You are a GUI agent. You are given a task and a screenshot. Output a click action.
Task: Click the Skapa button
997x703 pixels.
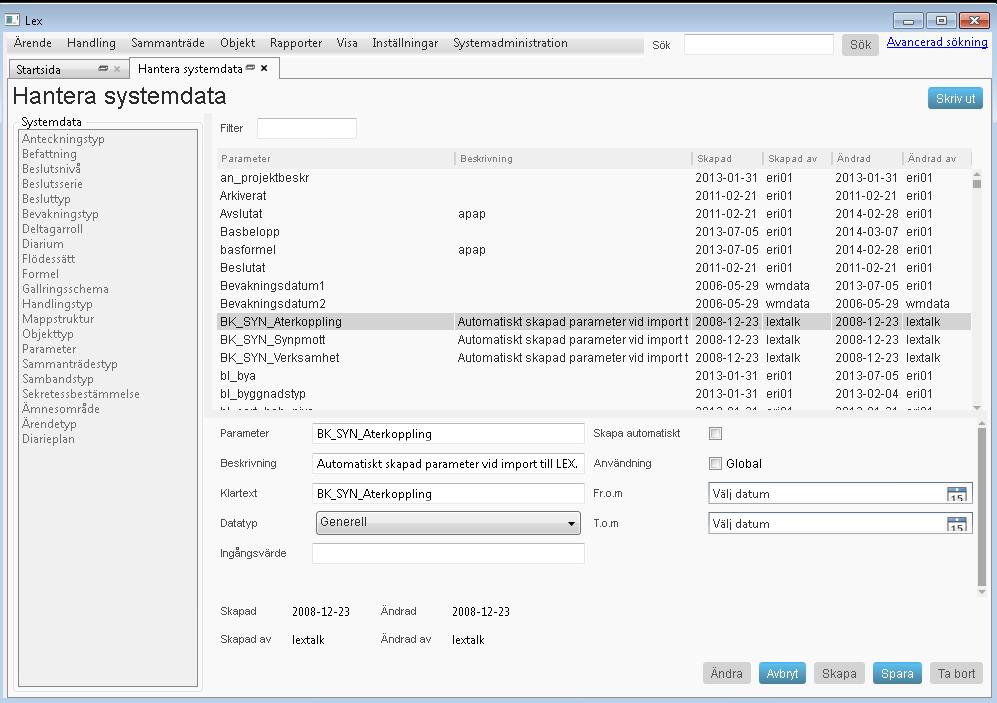[x=839, y=673]
